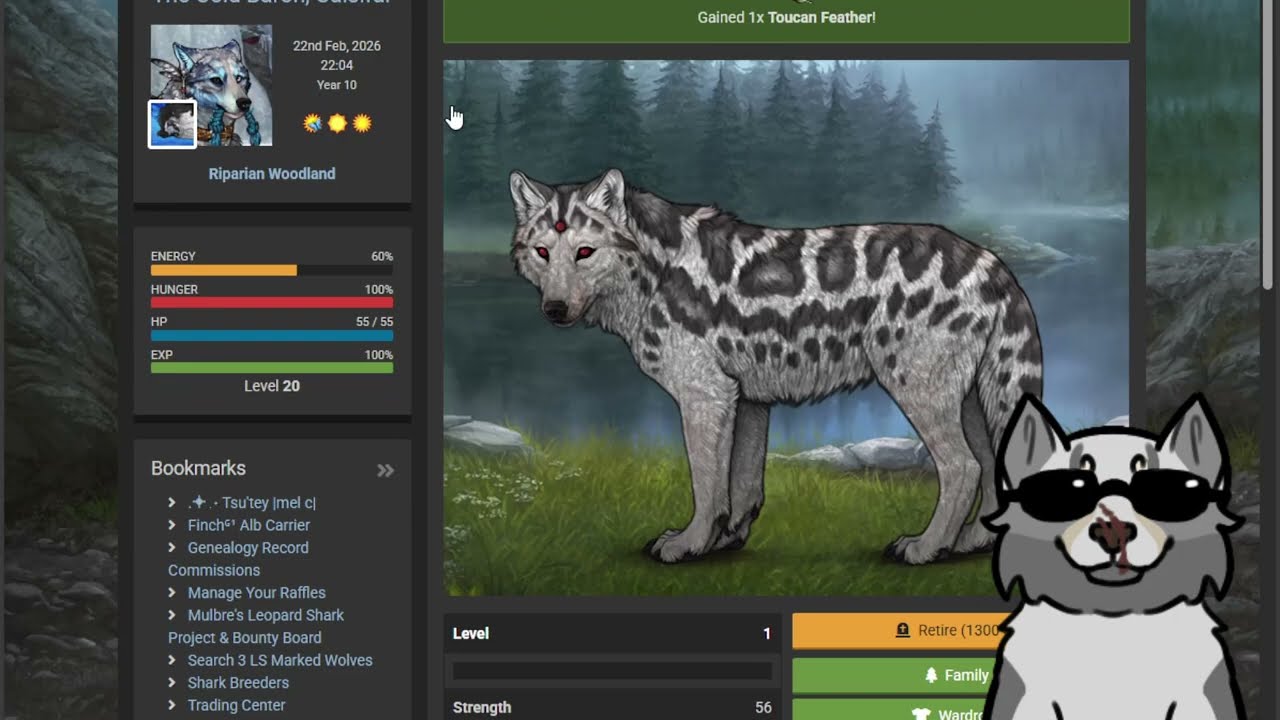Click the chevron beside Tsu'tey bookmark

coord(172,502)
